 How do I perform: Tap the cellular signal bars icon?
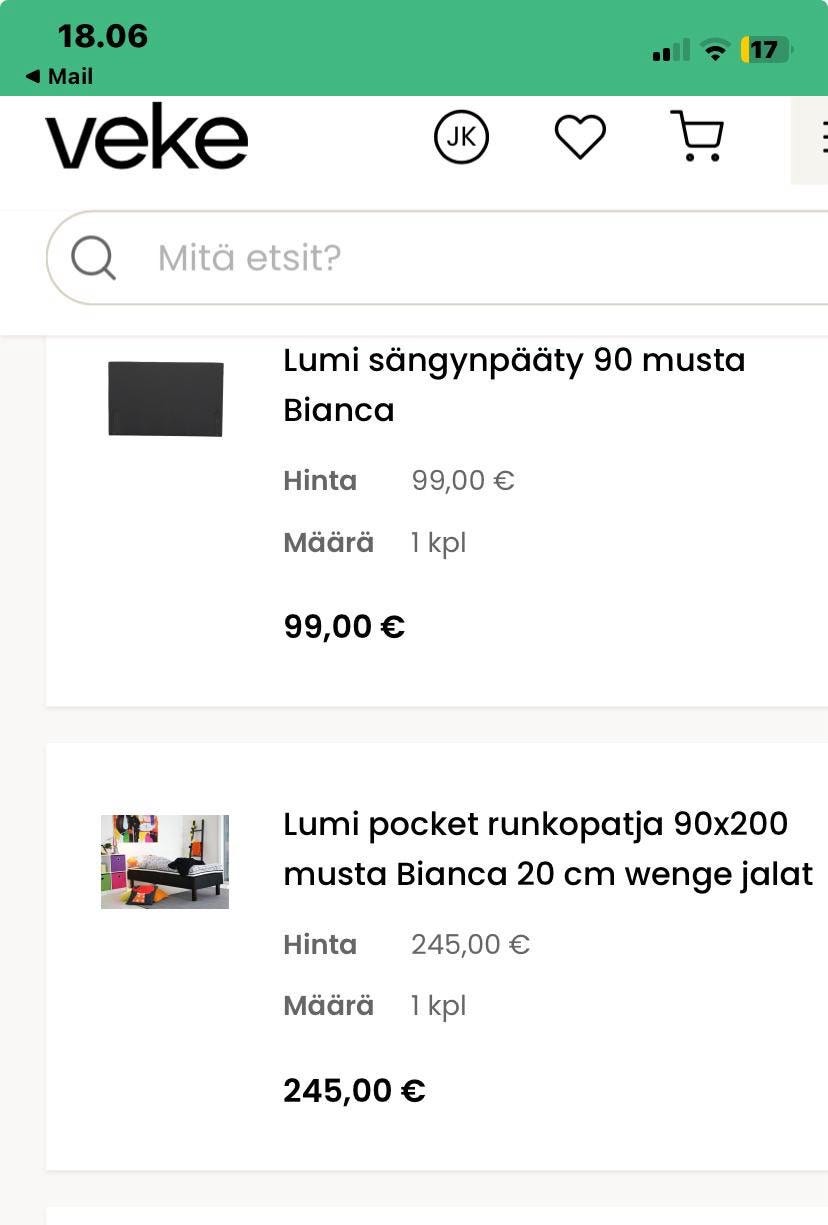tap(671, 50)
